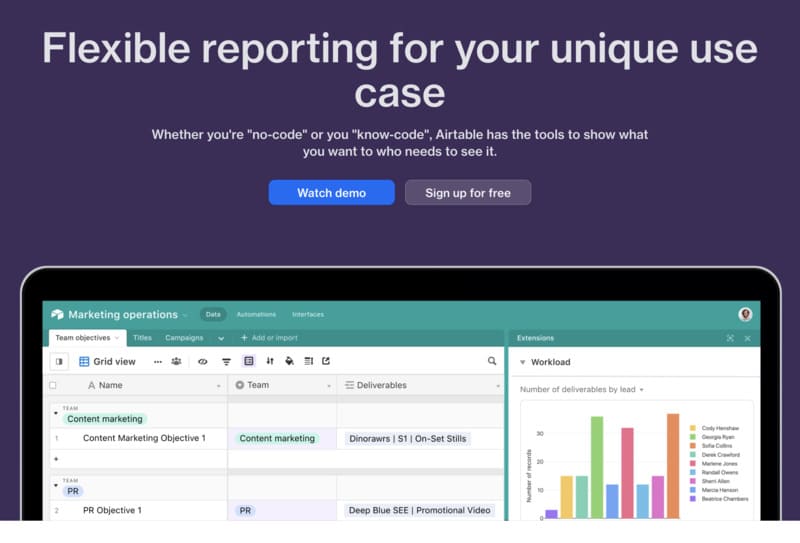Screen dimensions: 800x543
Task: Click the Sign up for free button
Action: point(468,192)
